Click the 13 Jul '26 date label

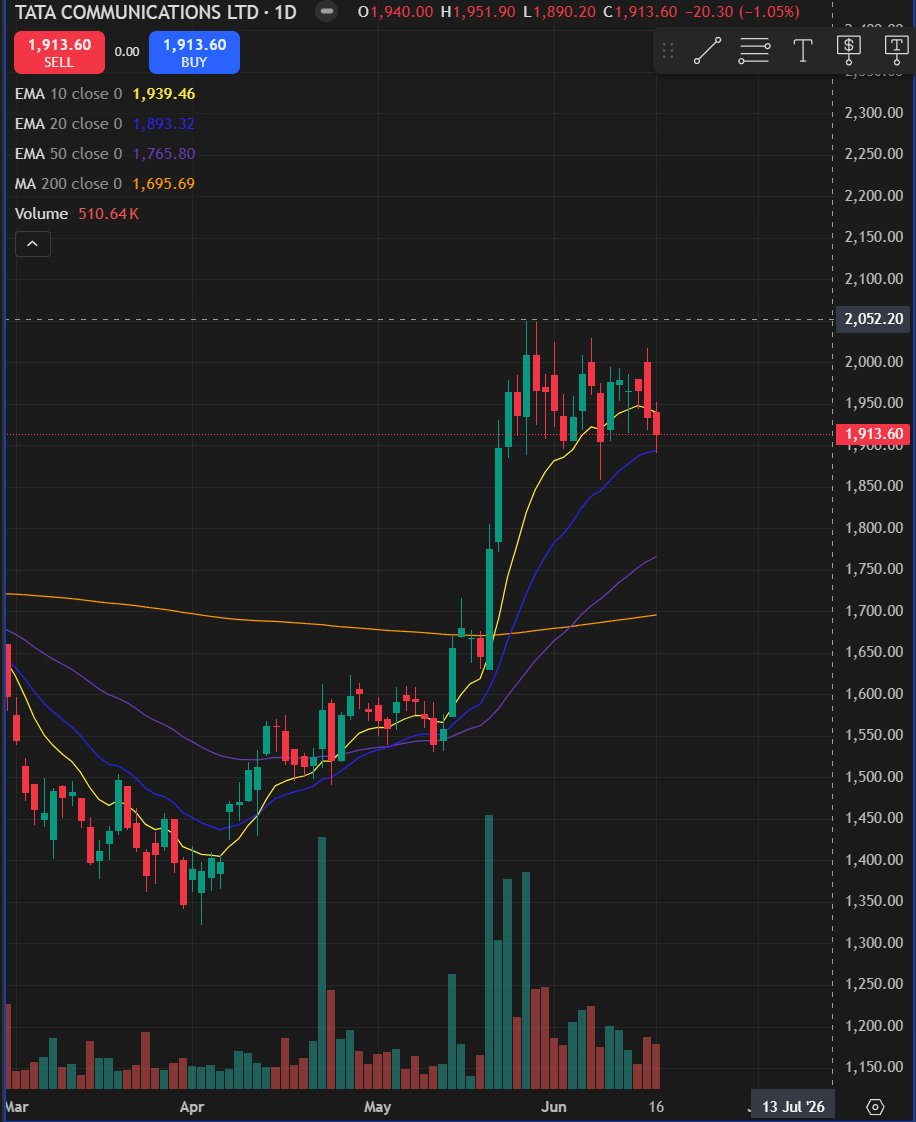(x=793, y=1106)
